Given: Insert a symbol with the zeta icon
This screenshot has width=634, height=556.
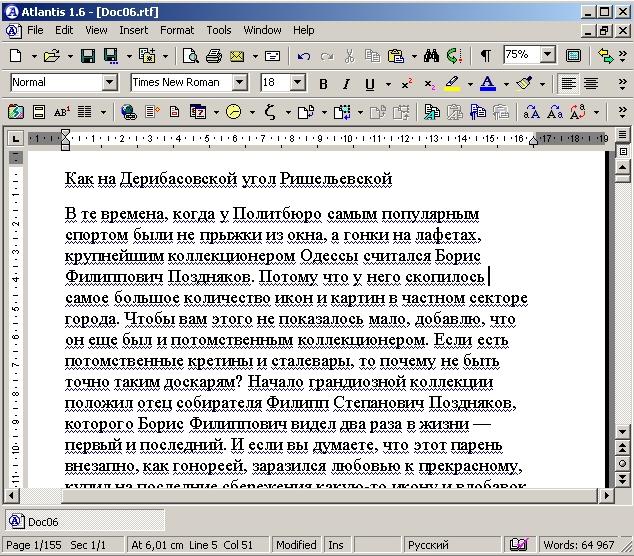Looking at the screenshot, I should tap(270, 112).
